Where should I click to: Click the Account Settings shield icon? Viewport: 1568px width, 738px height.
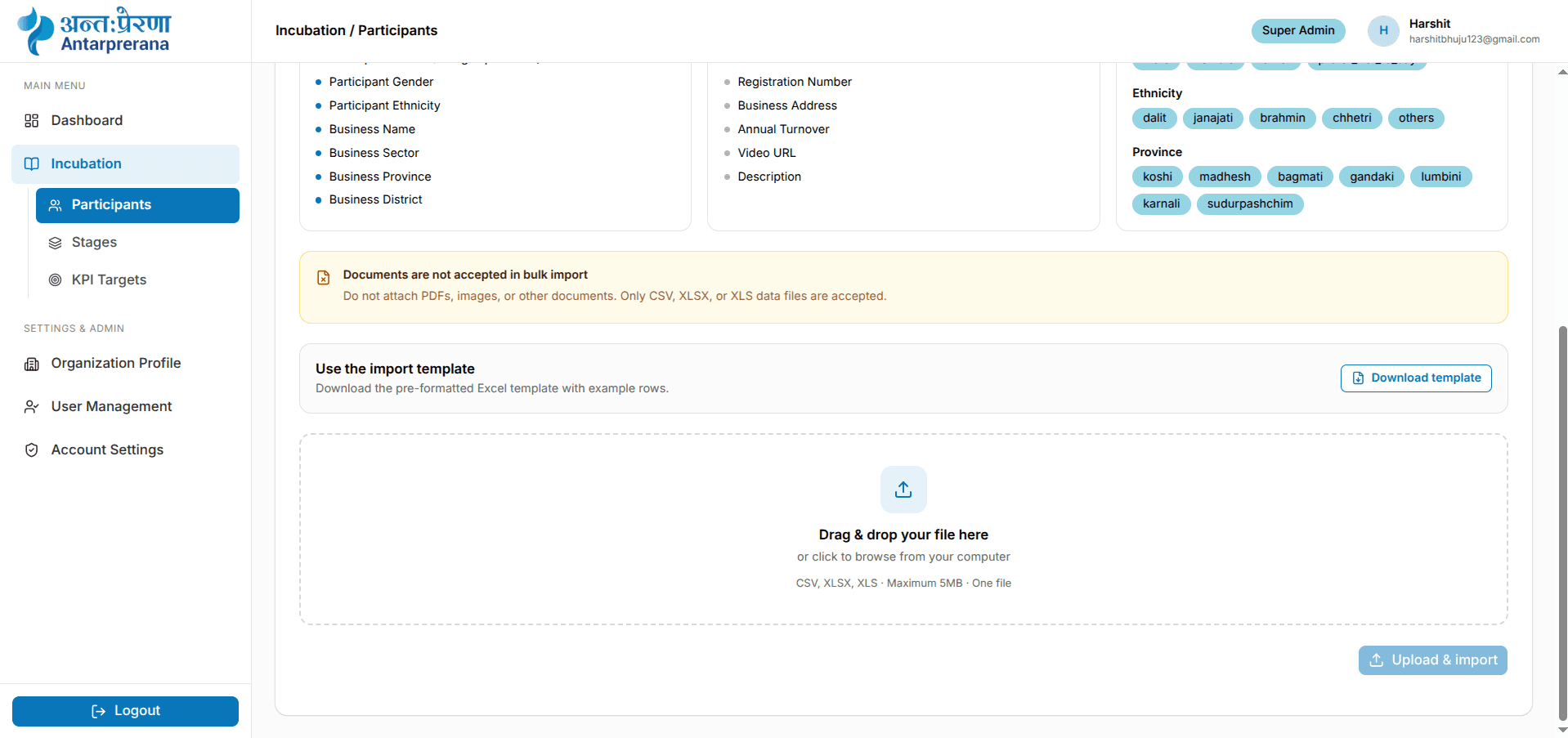32,450
